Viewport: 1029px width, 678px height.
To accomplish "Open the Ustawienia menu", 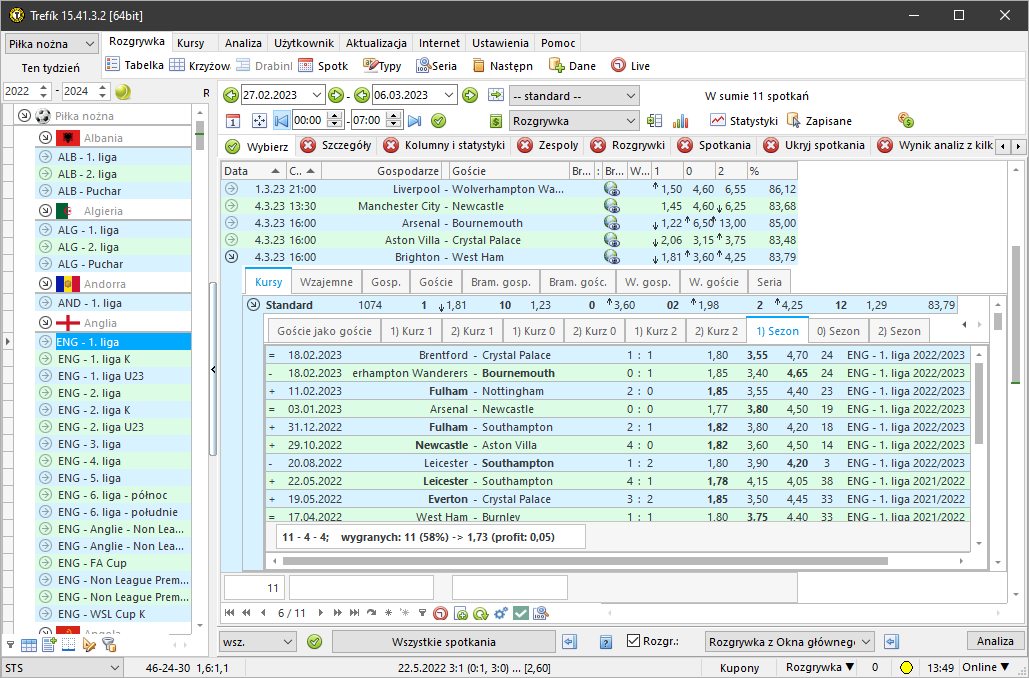I will [500, 44].
